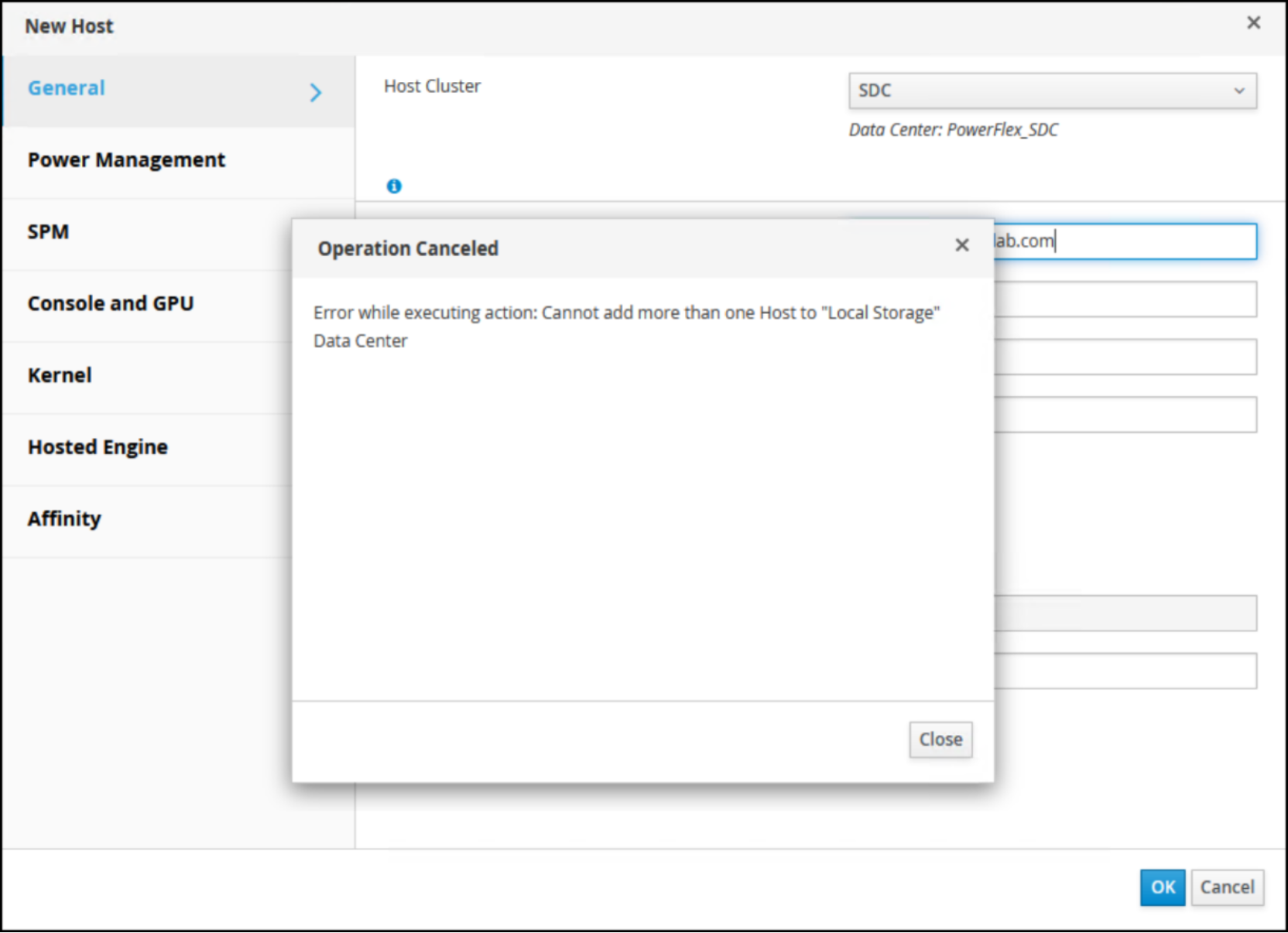Click the Operation Canceled dialog title
Viewport: 1288px width, 933px height.
coord(408,249)
